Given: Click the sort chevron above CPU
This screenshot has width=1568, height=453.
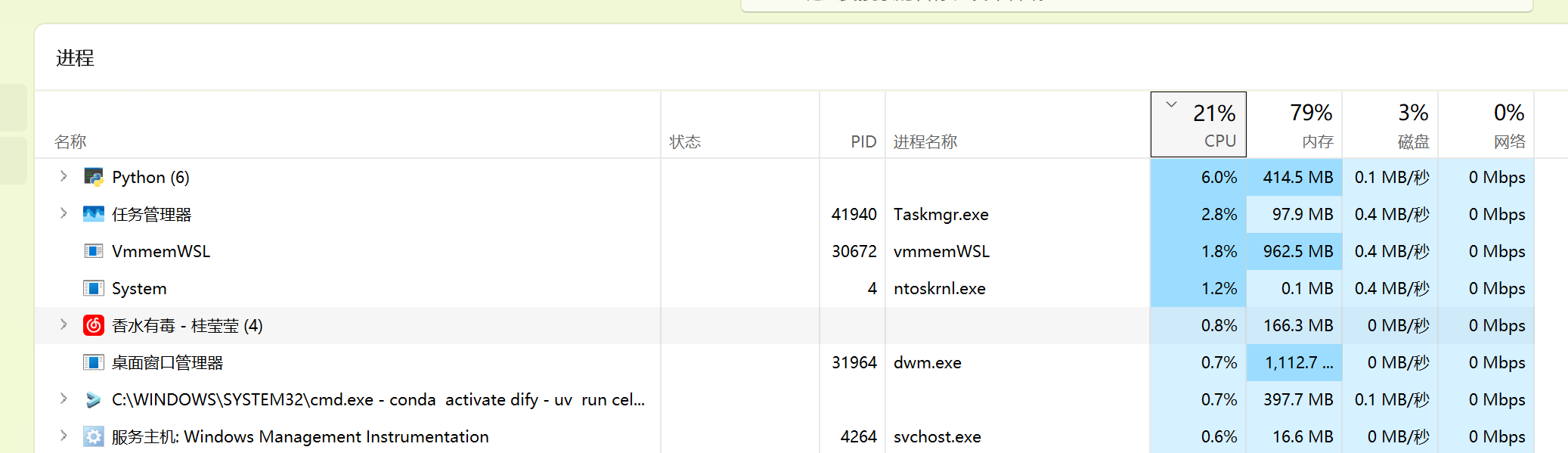Looking at the screenshot, I should point(1171,104).
